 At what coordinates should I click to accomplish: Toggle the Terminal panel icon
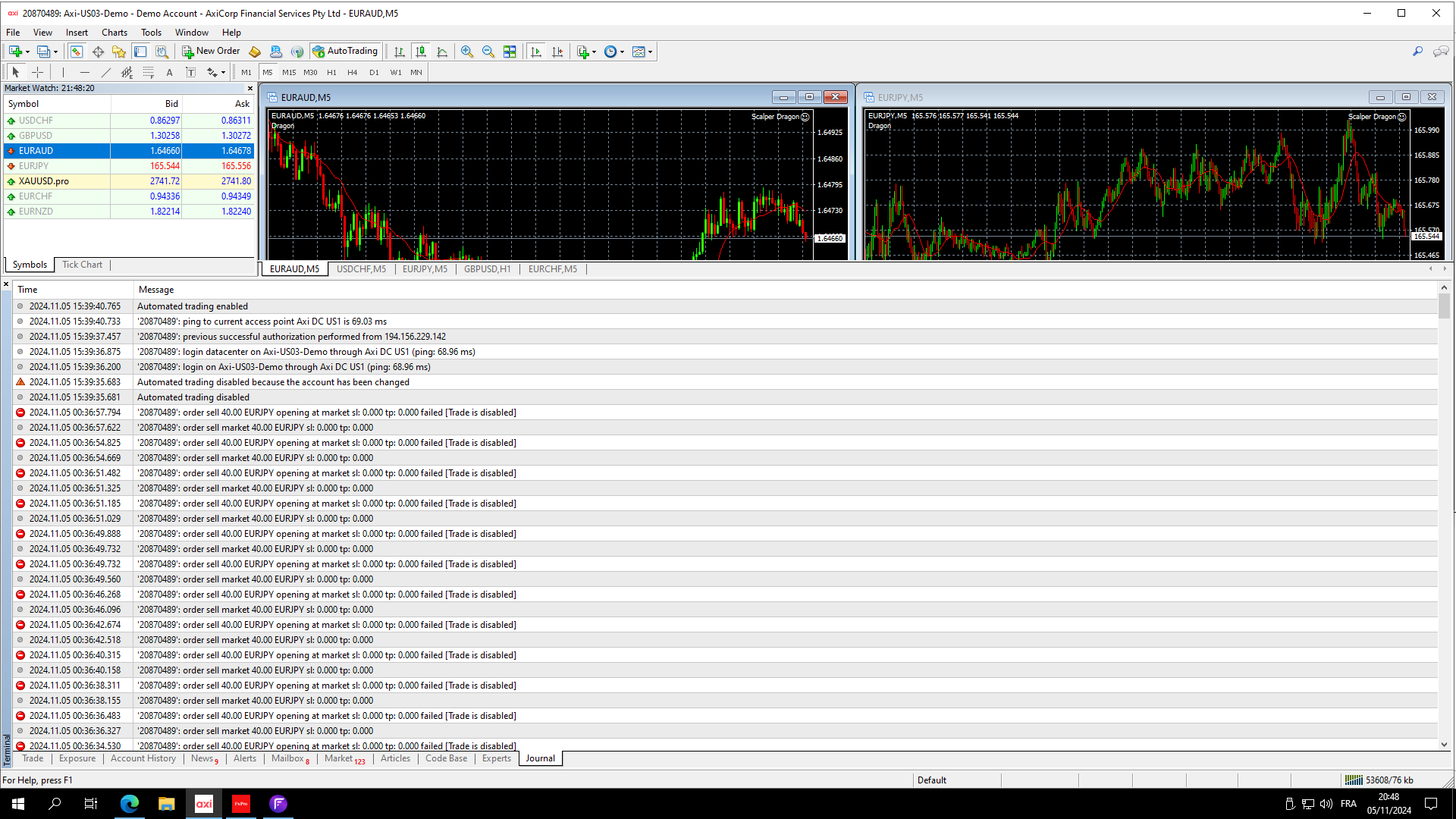point(140,52)
